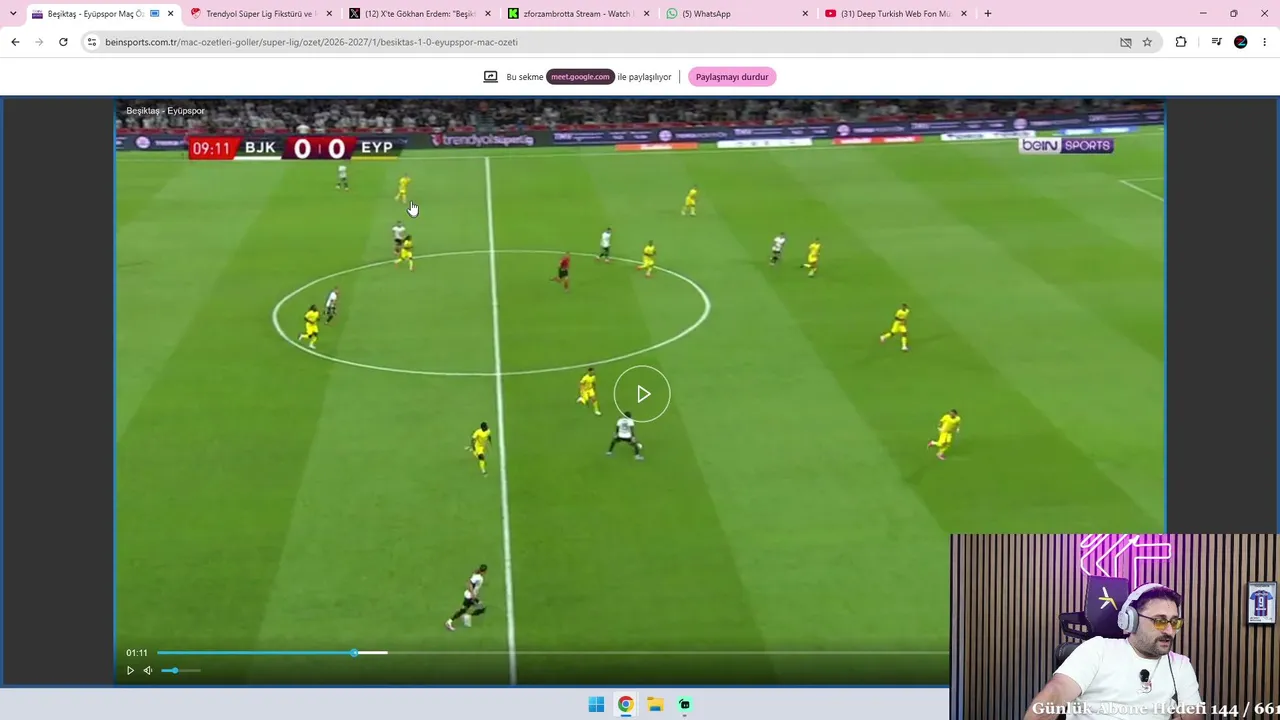The height and width of the screenshot is (720, 1280).
Task: Close the zforzambrotta Stream tab
Action: click(646, 14)
